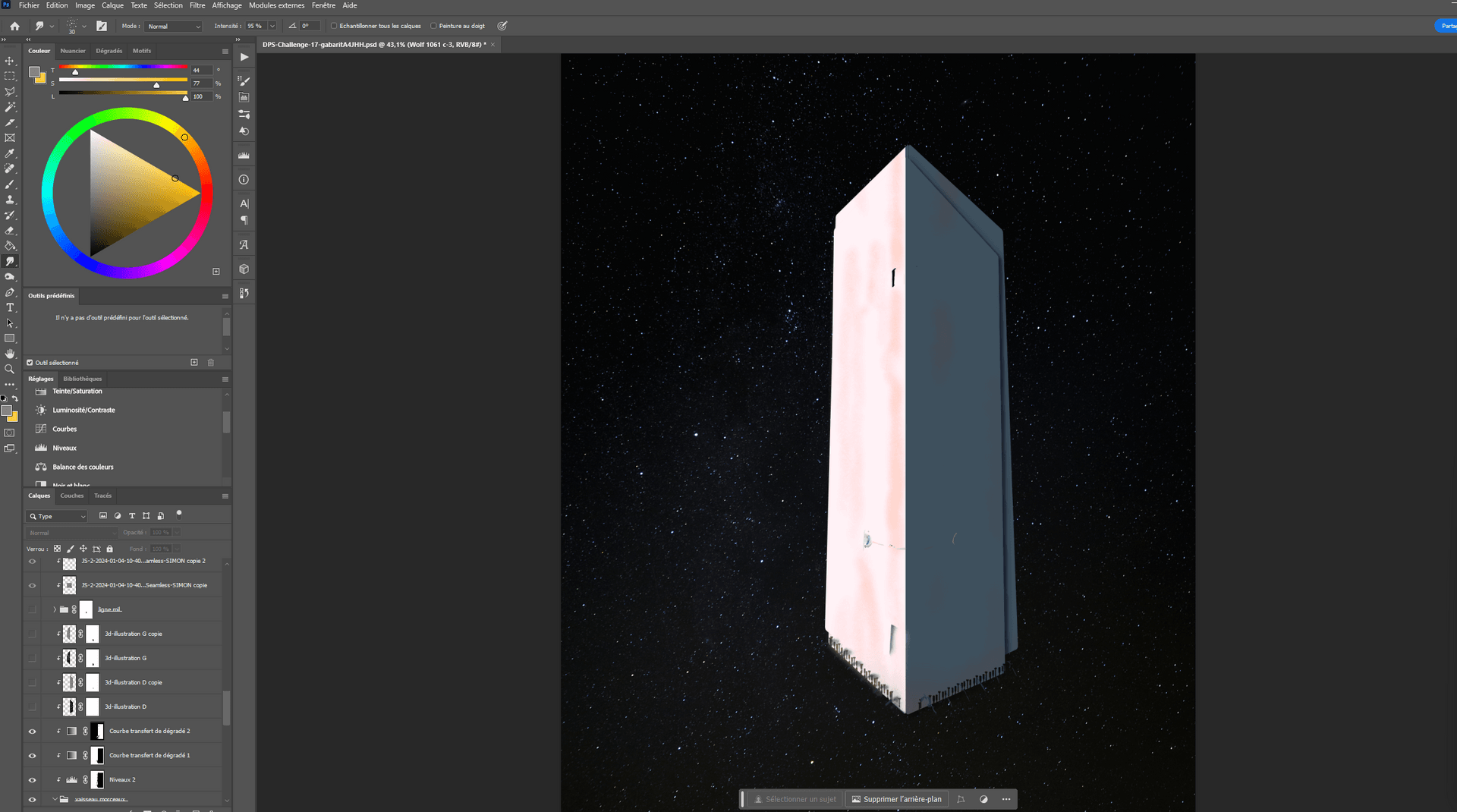The image size is (1457, 812).
Task: Show the '3d-illustration G' layer
Action: [x=32, y=659]
